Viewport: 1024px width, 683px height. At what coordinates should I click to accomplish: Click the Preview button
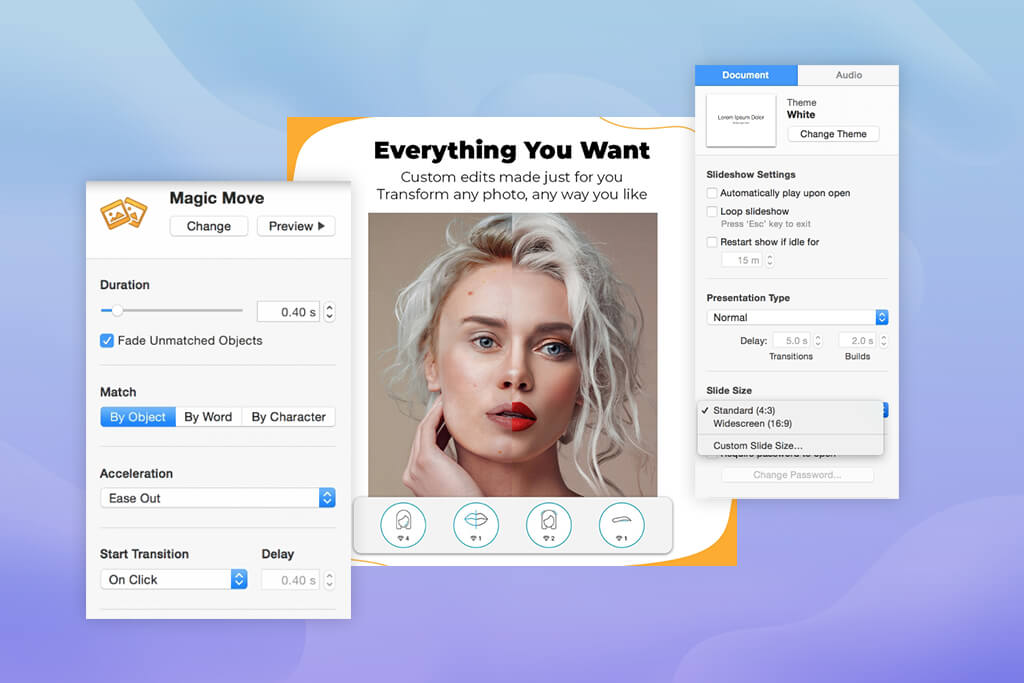296,227
